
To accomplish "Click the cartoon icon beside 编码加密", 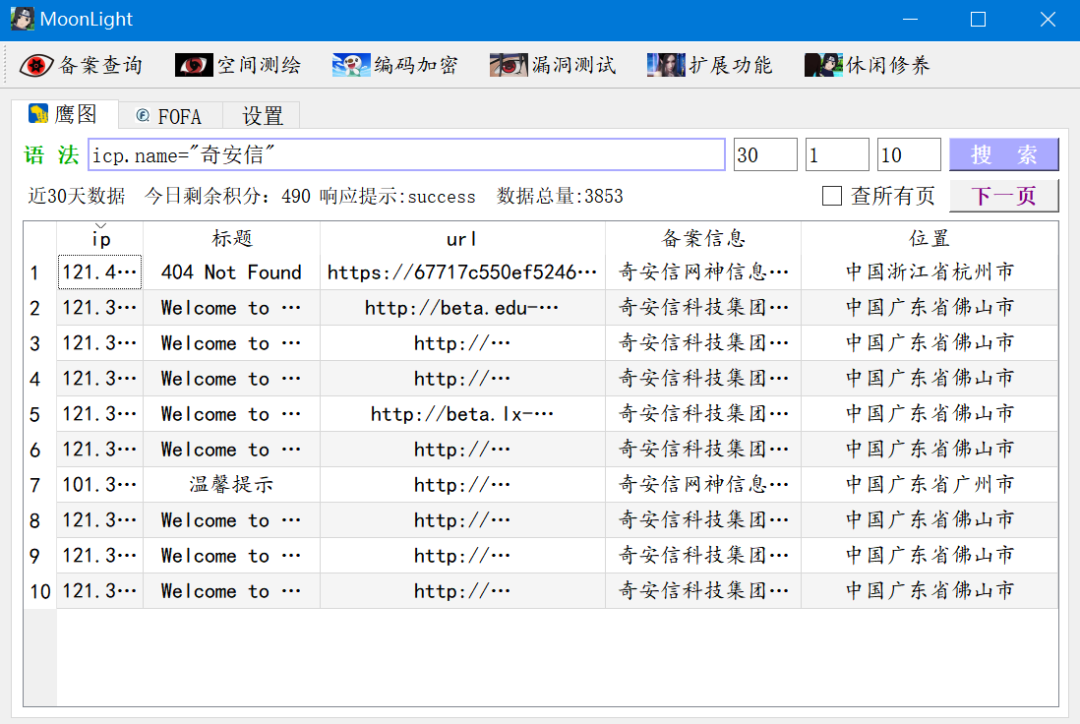I will tap(351, 65).
